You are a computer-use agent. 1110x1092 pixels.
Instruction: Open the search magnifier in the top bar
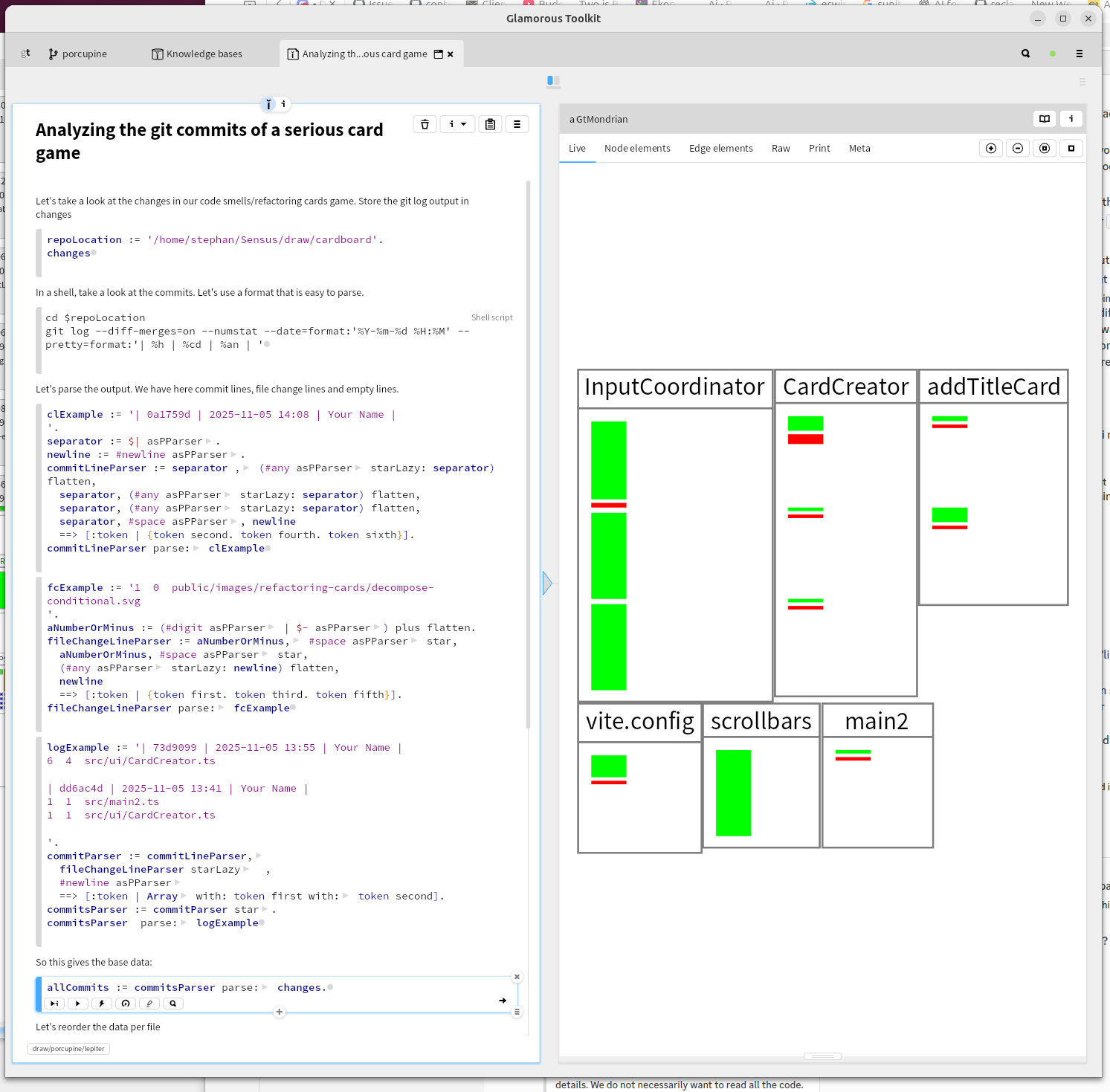1025,54
